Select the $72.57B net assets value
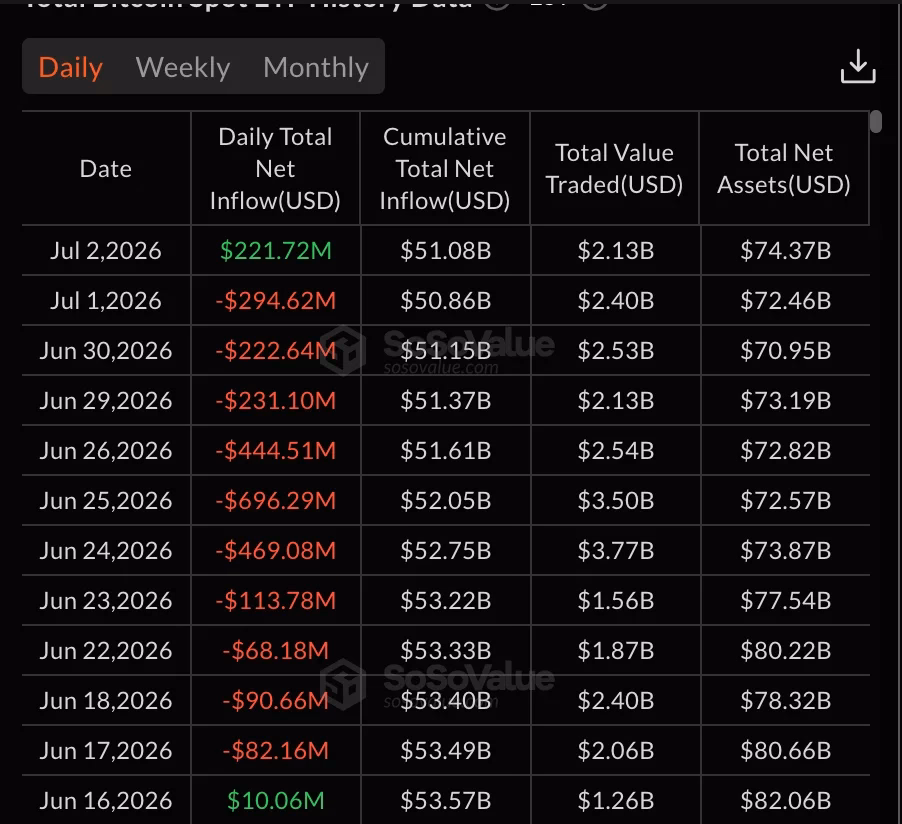The image size is (902, 824). [786, 501]
